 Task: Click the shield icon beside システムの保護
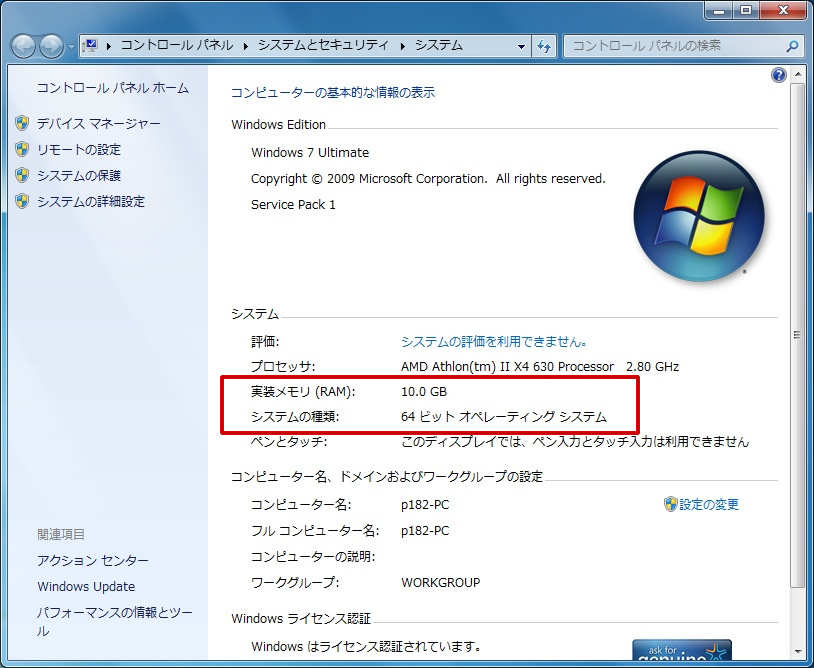(22, 175)
